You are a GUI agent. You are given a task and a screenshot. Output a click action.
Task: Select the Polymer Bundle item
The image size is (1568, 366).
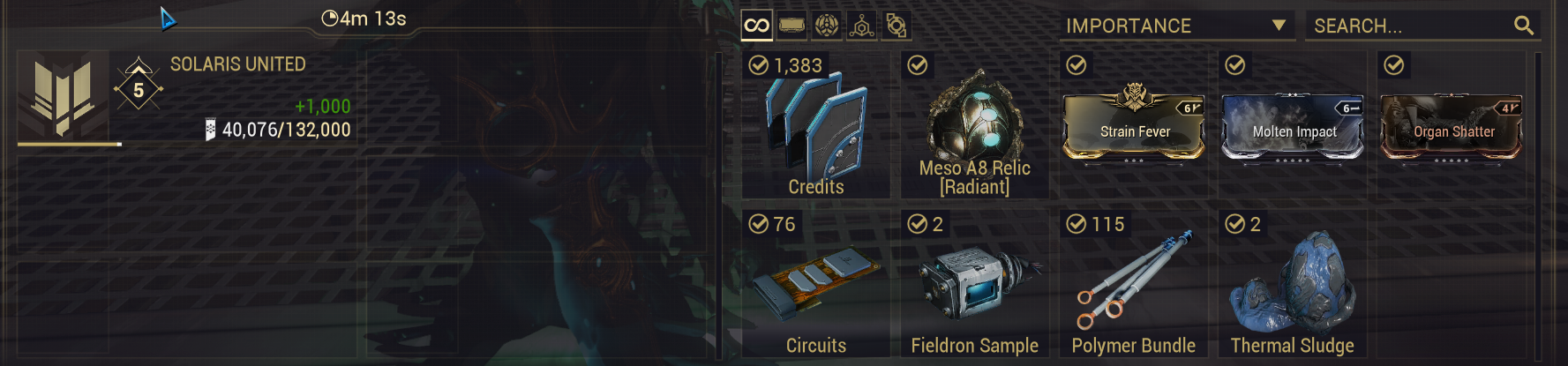click(x=1134, y=282)
